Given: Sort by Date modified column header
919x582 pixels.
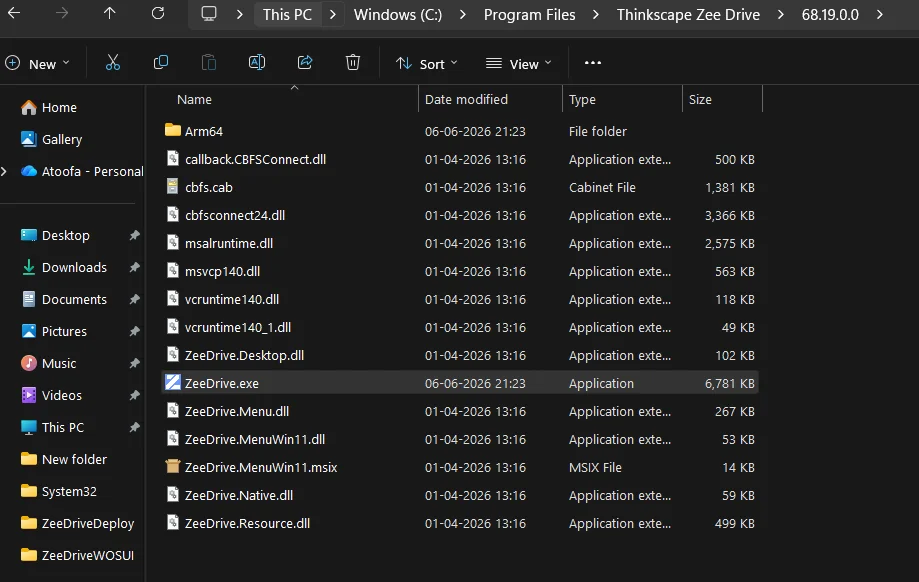Looking at the screenshot, I should pyautogui.click(x=490, y=99).
